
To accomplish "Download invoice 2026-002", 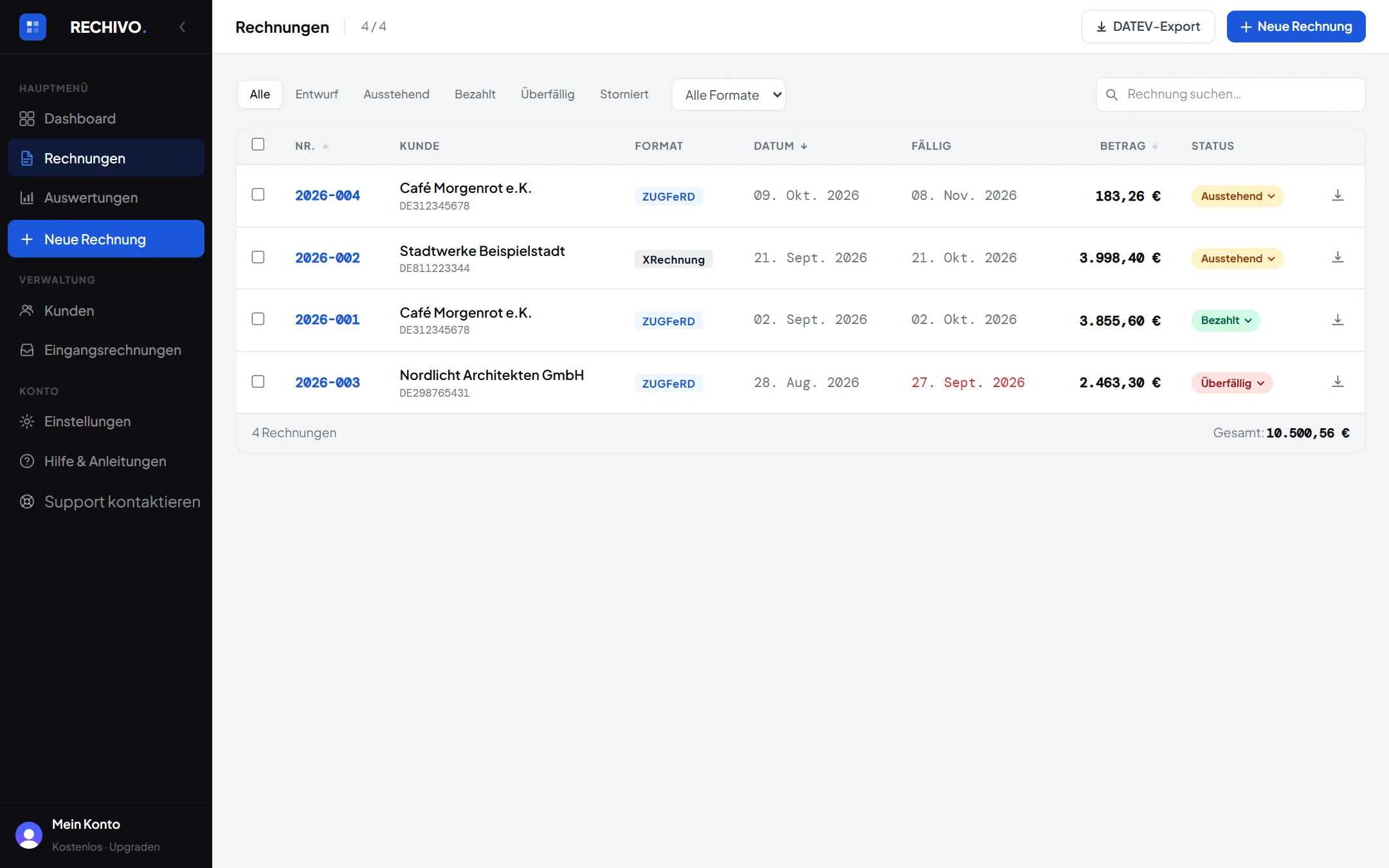I will point(1338,258).
